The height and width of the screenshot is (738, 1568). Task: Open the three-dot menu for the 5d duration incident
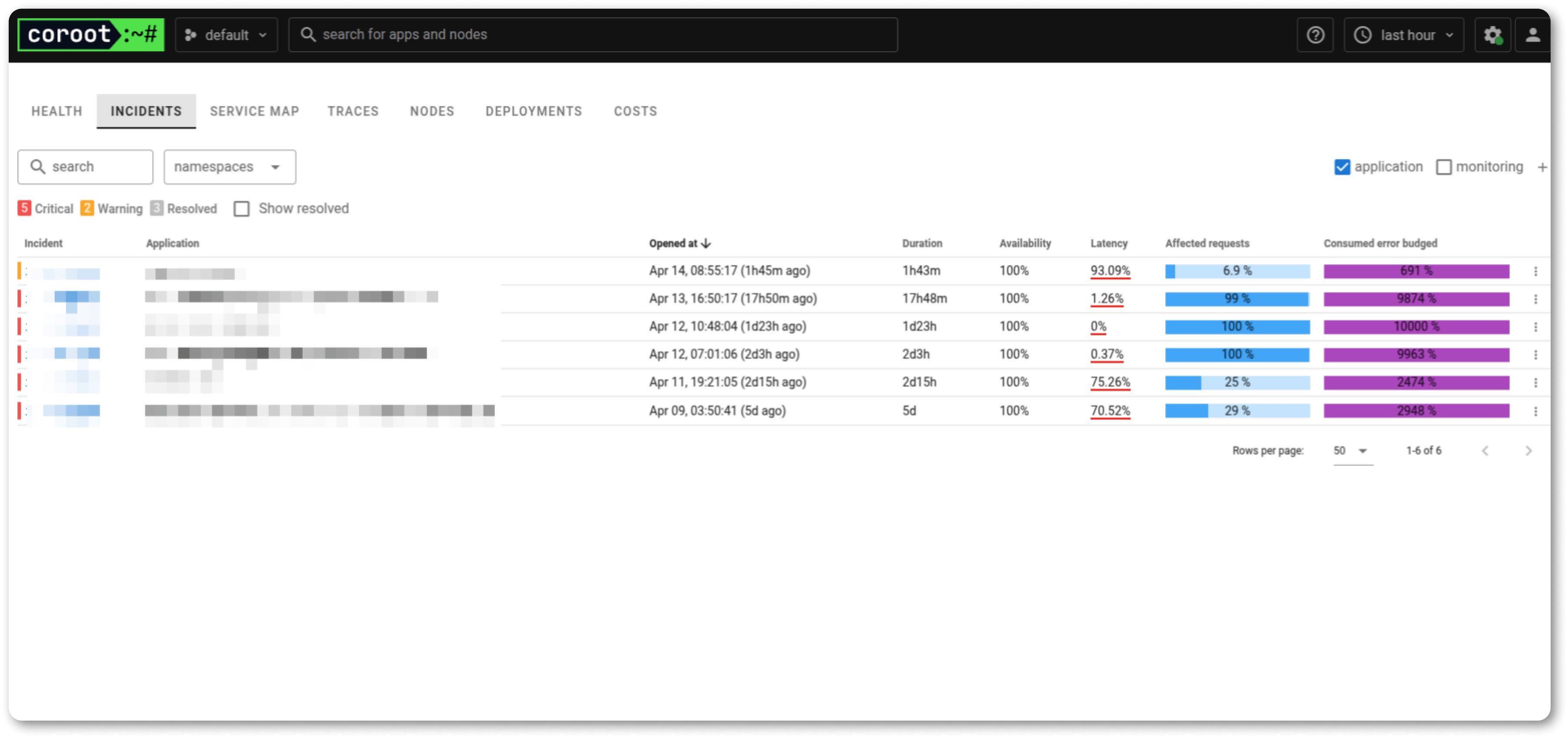pos(1535,411)
